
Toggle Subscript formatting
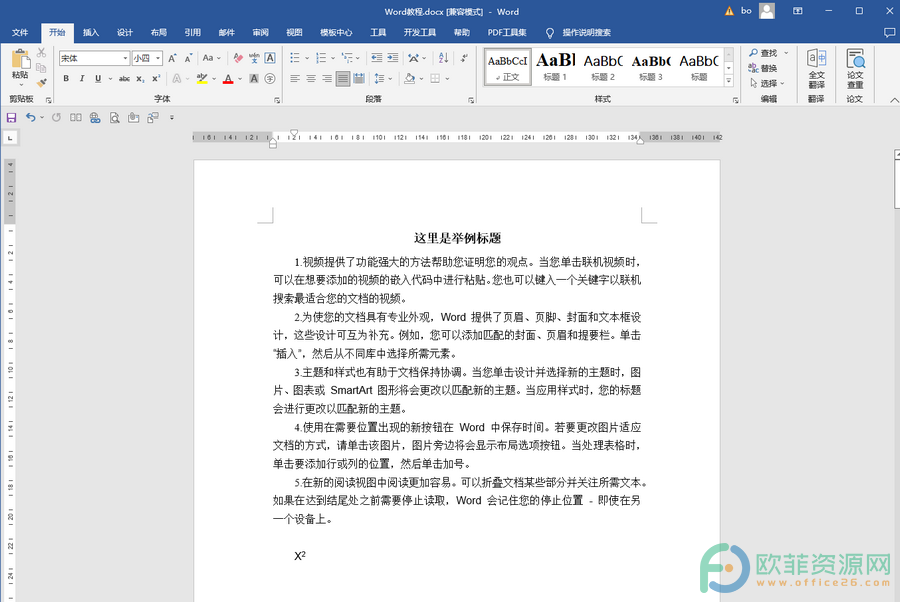pyautogui.click(x=140, y=79)
